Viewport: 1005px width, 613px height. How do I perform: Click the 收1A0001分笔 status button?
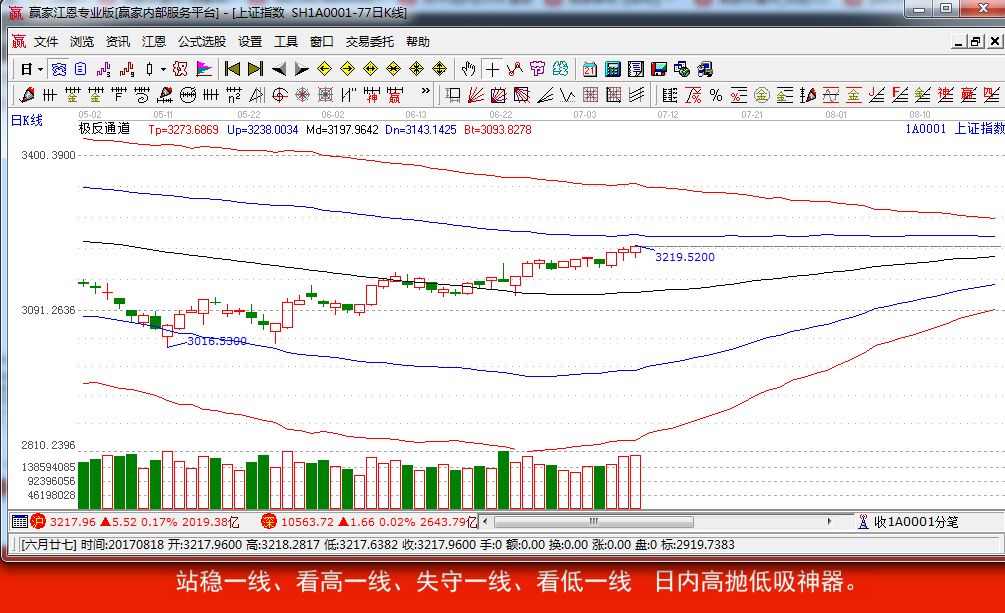(908, 522)
